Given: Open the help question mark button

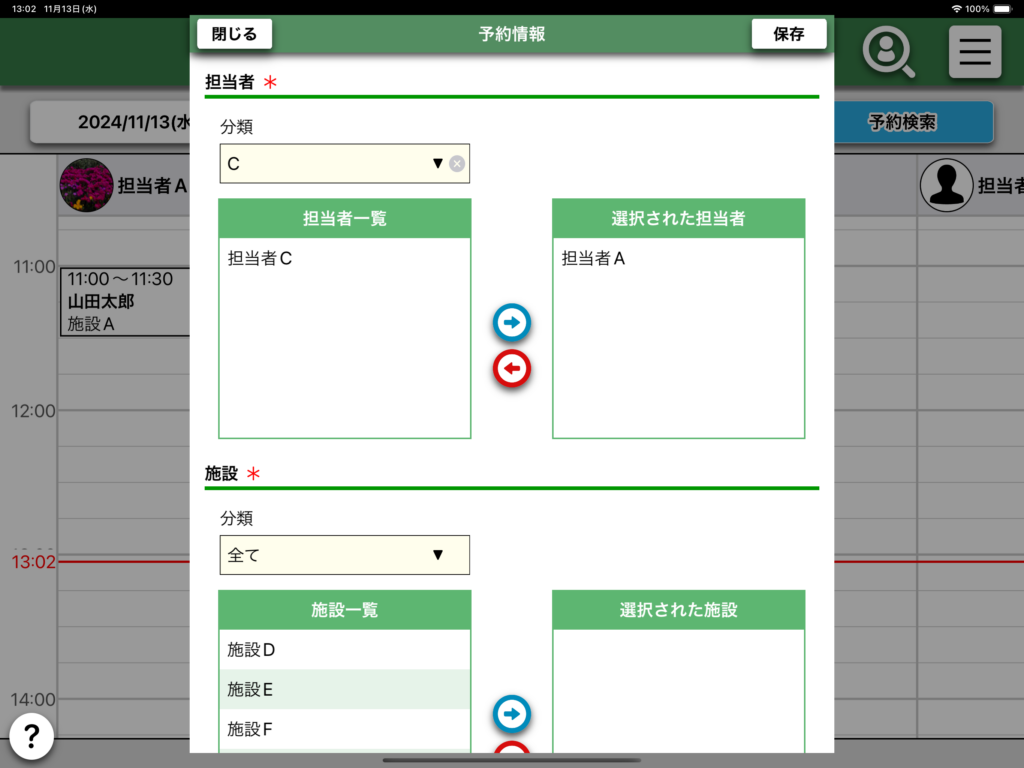Looking at the screenshot, I should [x=32, y=737].
